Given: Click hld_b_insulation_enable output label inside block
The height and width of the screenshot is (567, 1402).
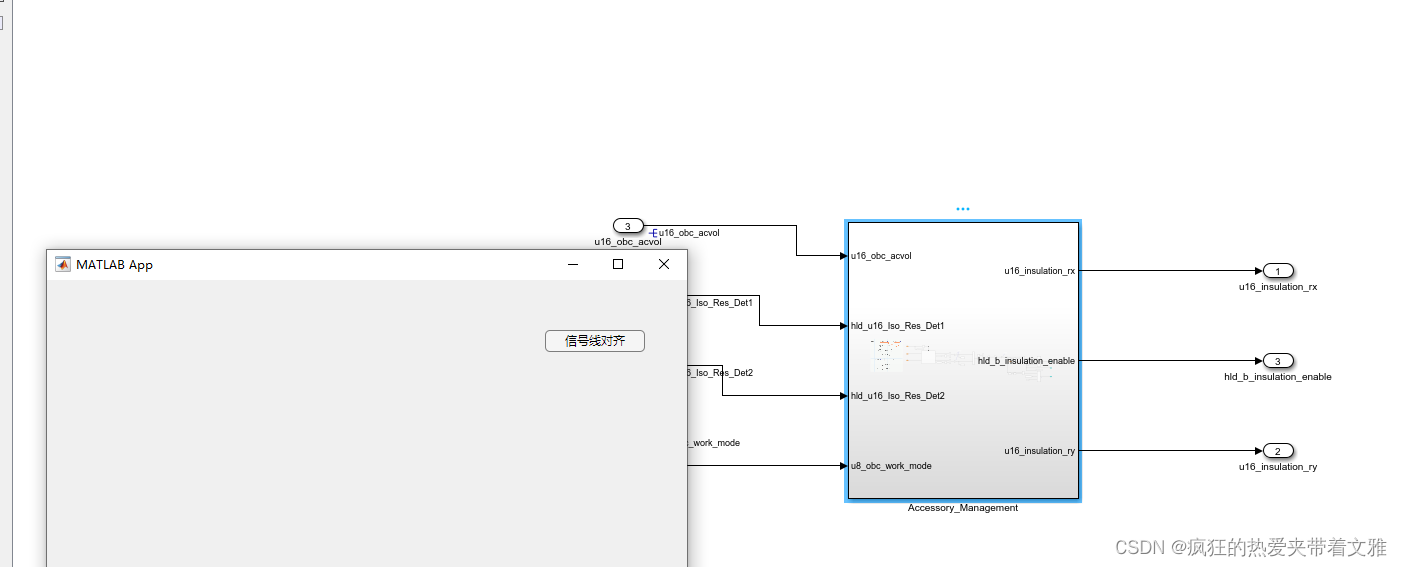Looking at the screenshot, I should coord(1026,361).
